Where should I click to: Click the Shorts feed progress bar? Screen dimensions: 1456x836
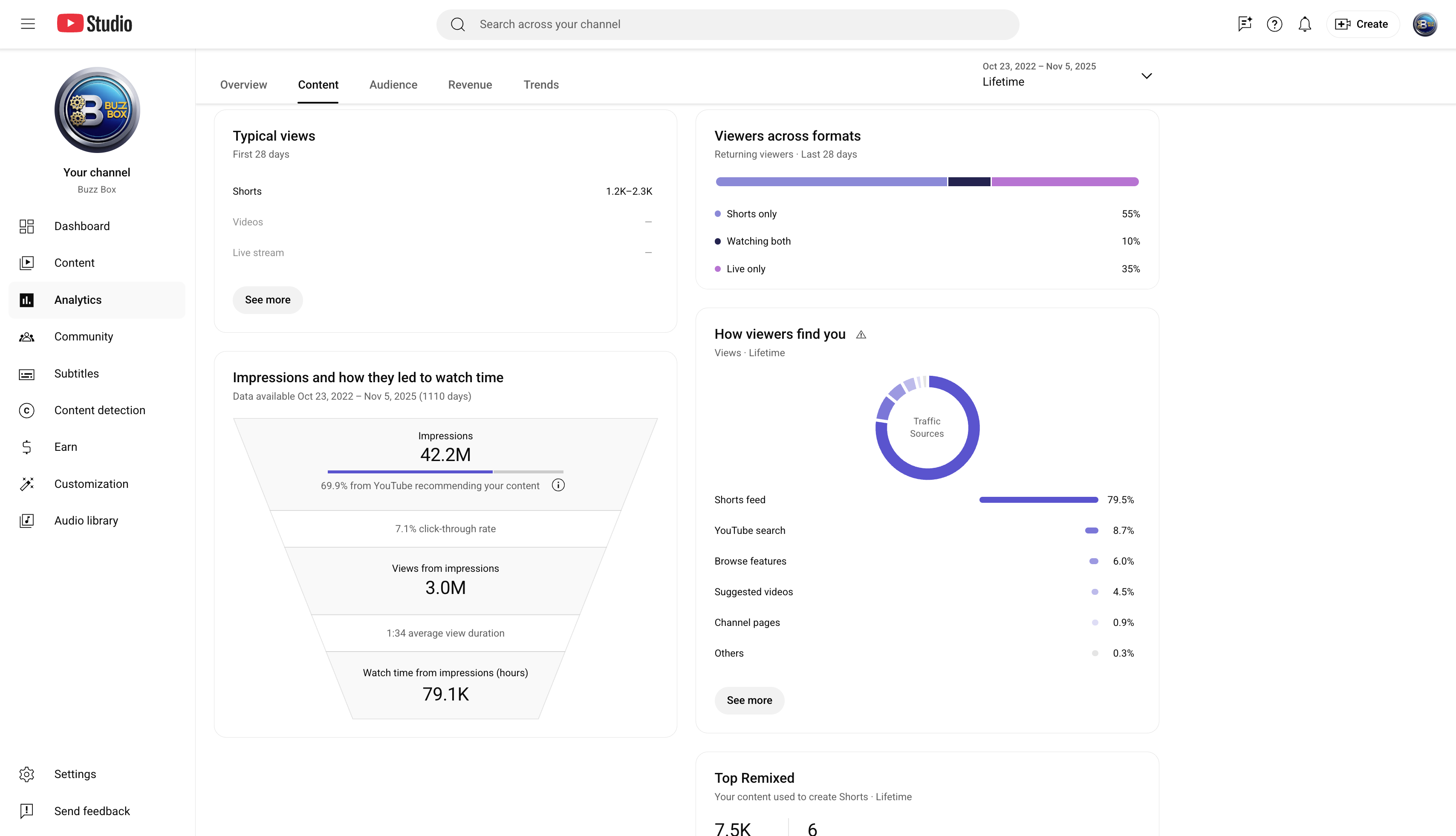point(1038,500)
